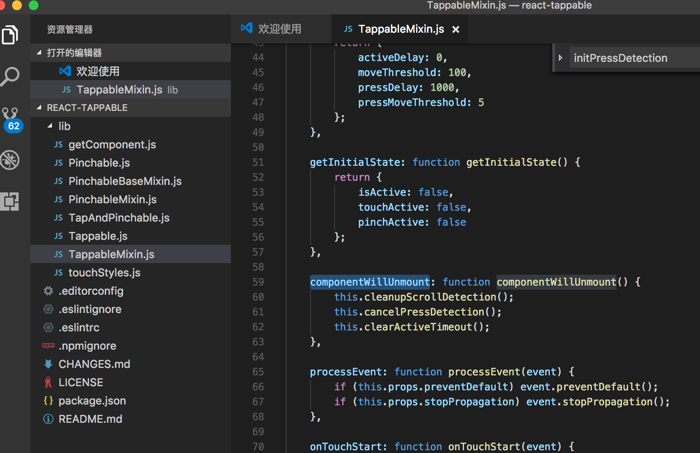Select the TappableMixin.js editor tab
The width and height of the screenshot is (700, 453).
click(x=400, y=29)
